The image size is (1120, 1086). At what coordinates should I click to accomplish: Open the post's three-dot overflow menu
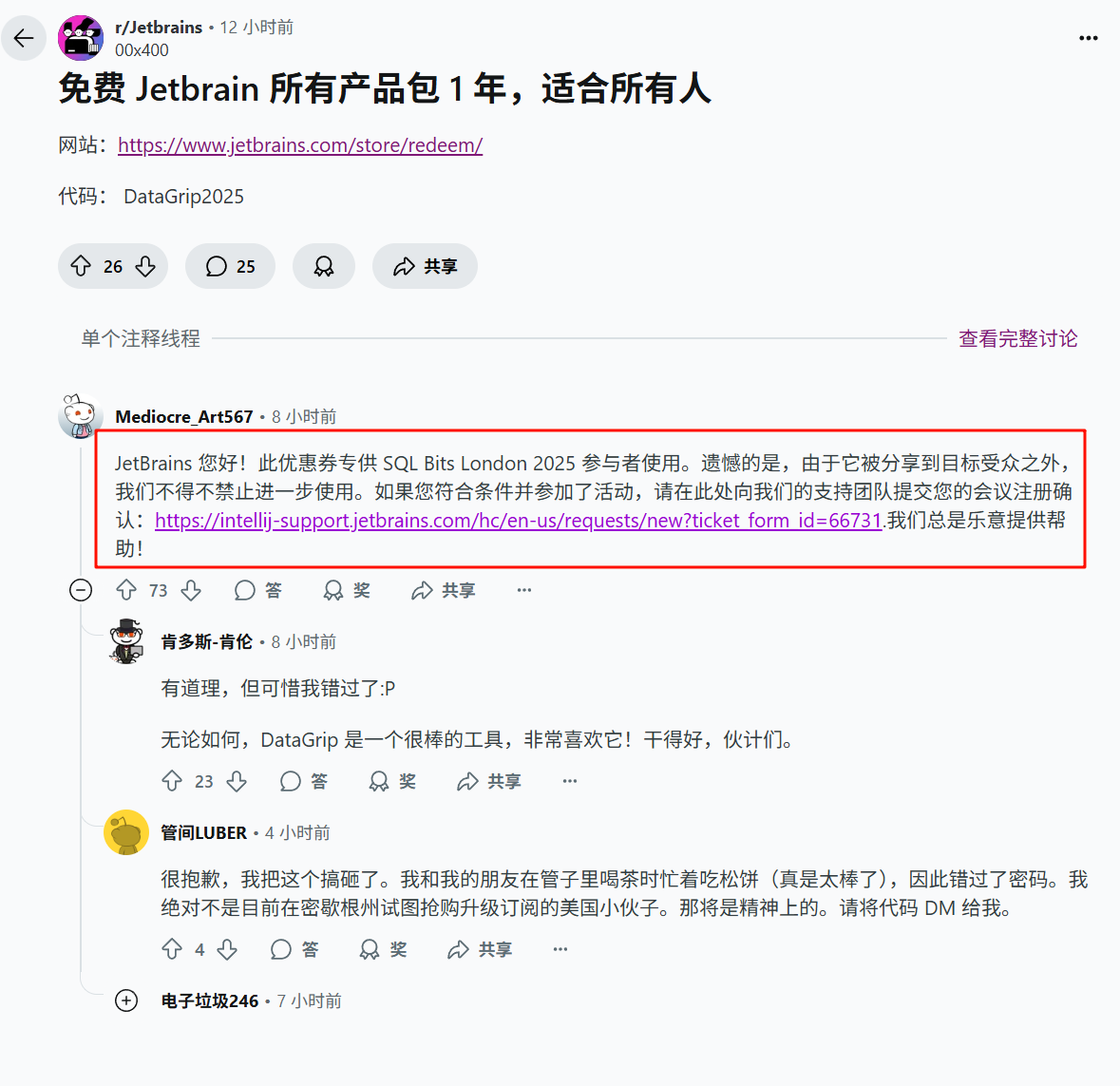coord(1088,38)
